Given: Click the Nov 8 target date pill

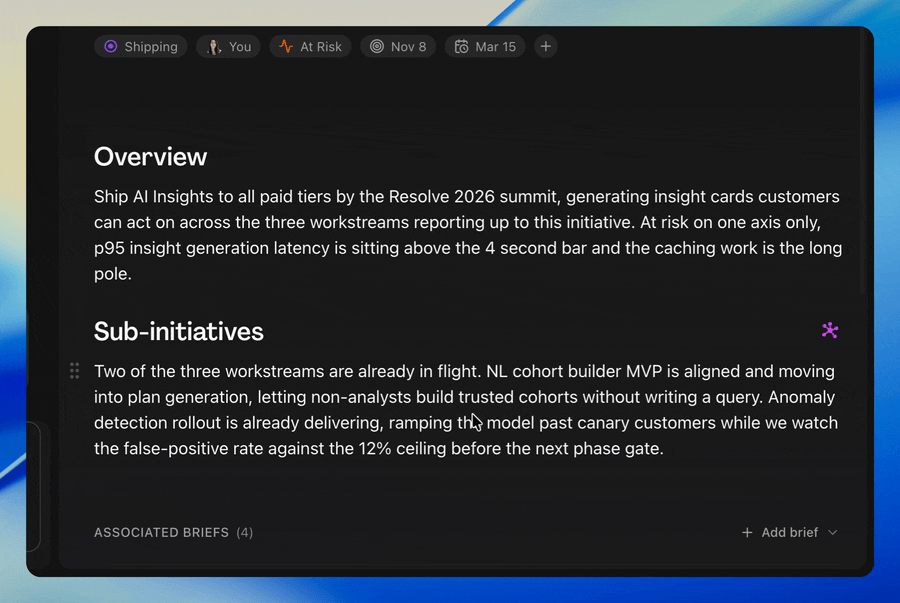Looking at the screenshot, I should pyautogui.click(x=398, y=46).
